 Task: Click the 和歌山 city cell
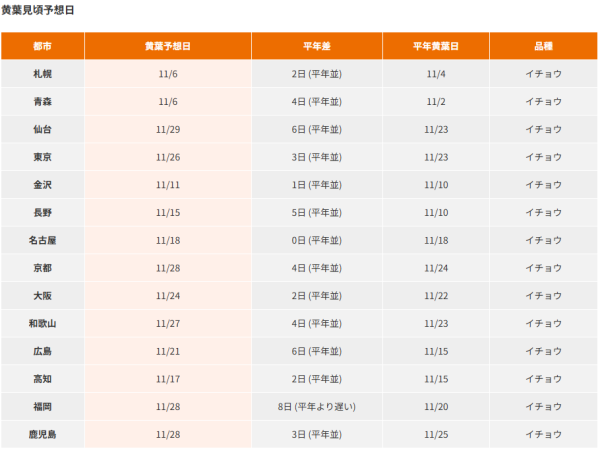(x=42, y=324)
